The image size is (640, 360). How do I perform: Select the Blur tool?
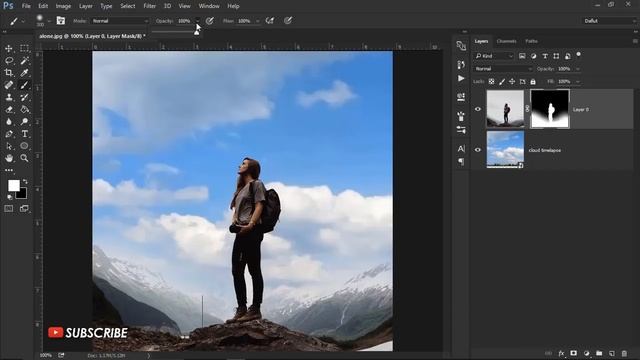coord(9,122)
